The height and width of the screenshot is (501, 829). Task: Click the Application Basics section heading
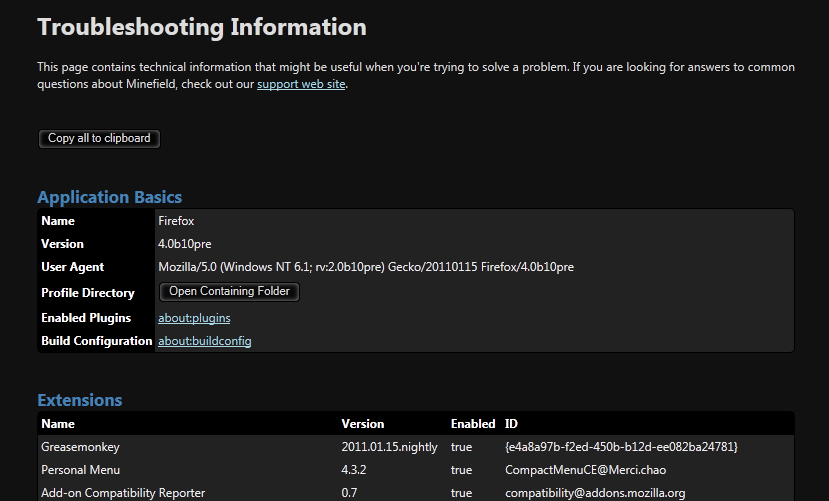(x=109, y=197)
